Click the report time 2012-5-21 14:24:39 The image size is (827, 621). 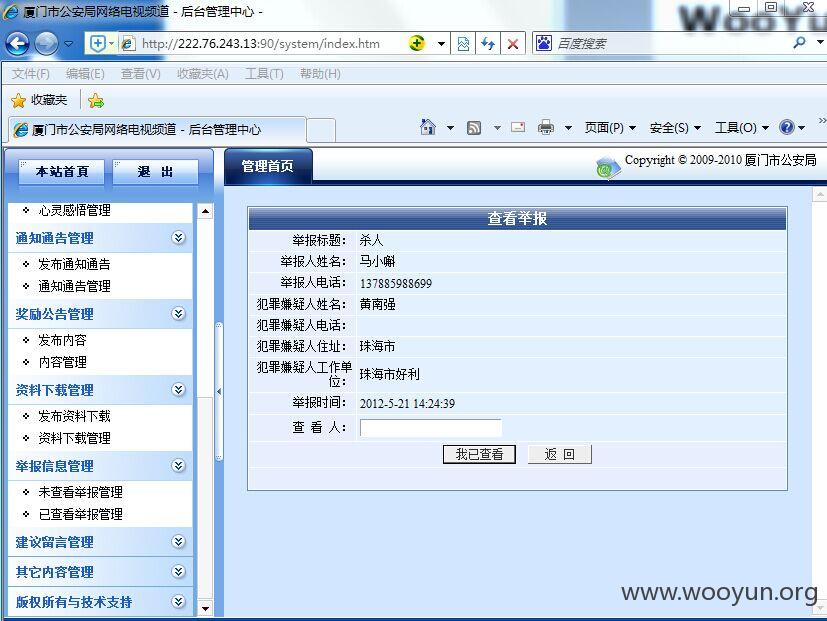pos(407,404)
